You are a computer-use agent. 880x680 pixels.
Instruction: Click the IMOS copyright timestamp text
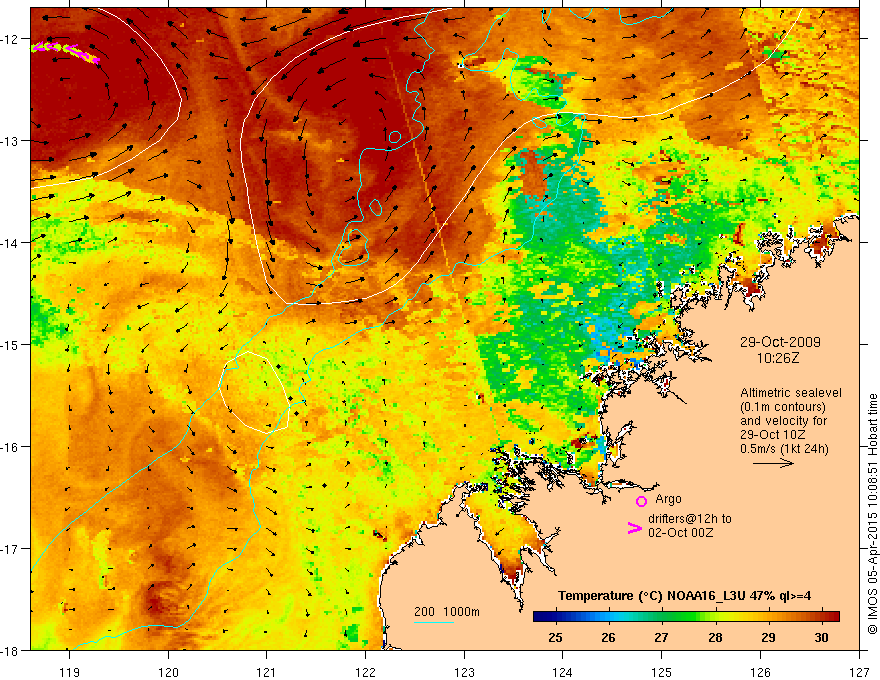872,514
